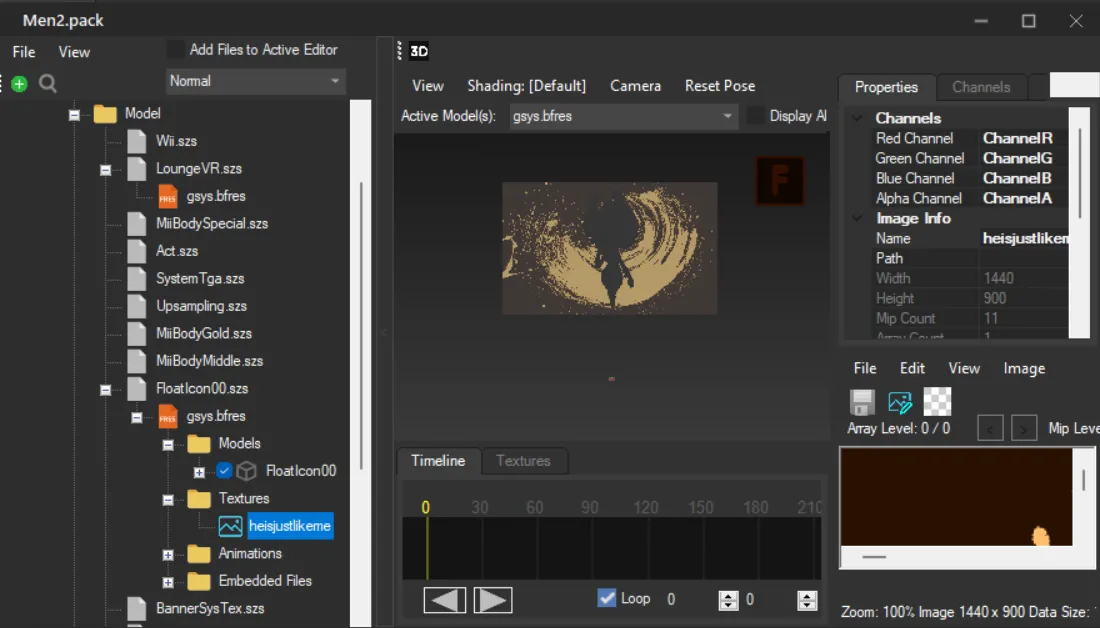Click the play backward arrow button

coord(445,600)
